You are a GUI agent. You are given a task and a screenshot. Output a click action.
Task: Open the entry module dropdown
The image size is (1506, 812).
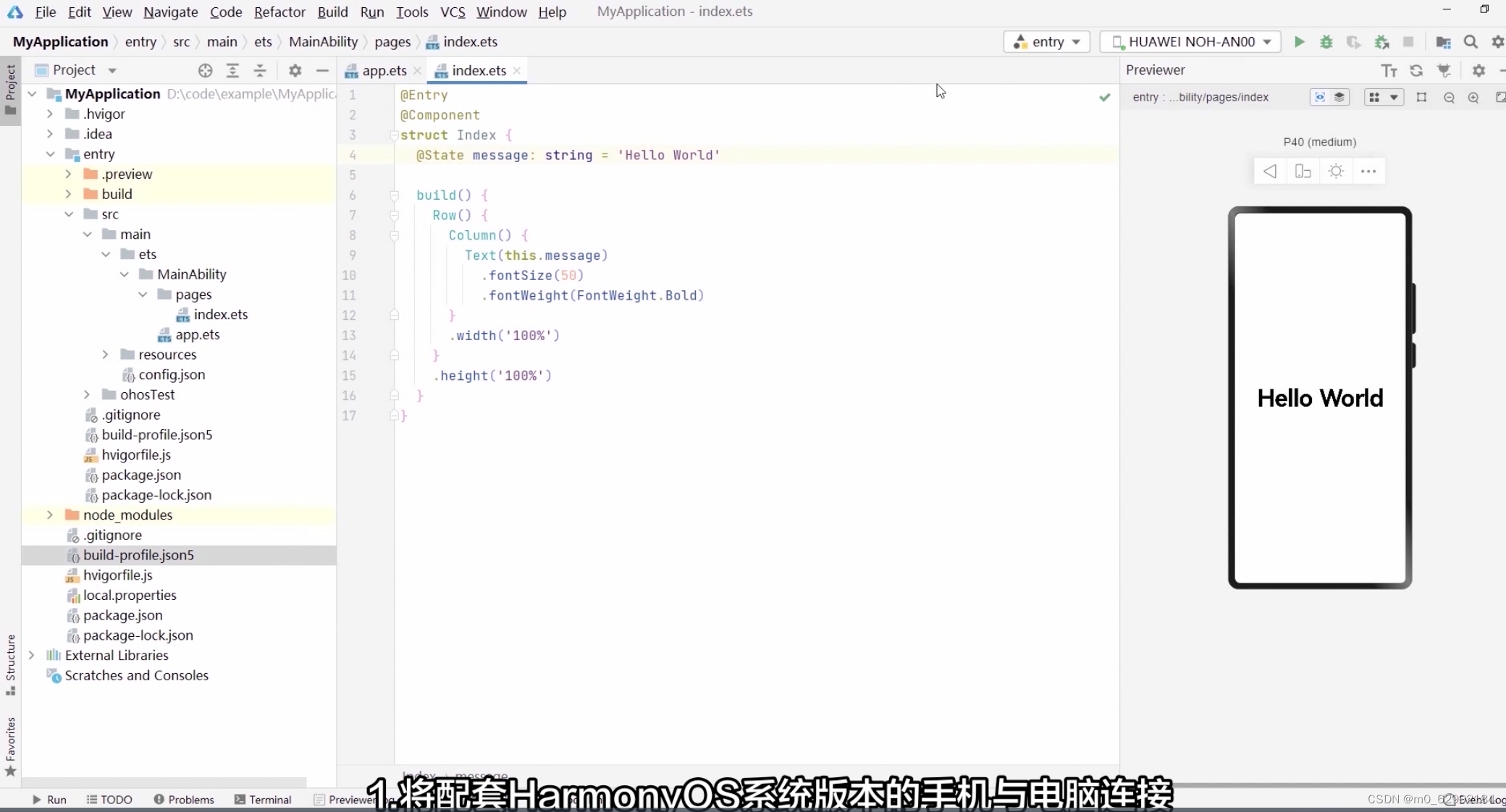tap(1047, 42)
